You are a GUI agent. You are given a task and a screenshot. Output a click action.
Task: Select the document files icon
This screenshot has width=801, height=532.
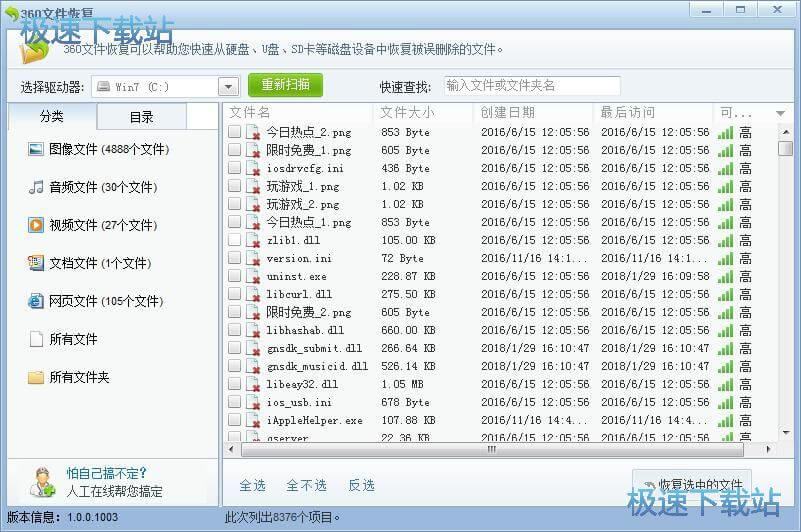point(36,263)
